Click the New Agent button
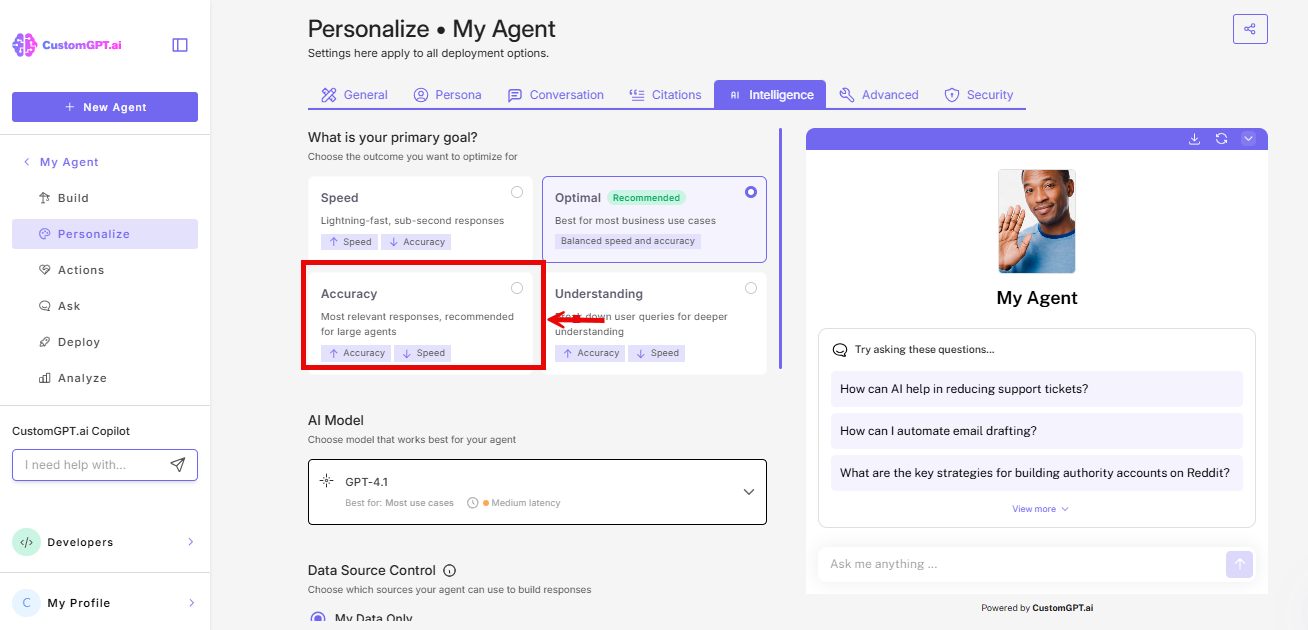Viewport: 1308px width, 630px height. (104, 107)
